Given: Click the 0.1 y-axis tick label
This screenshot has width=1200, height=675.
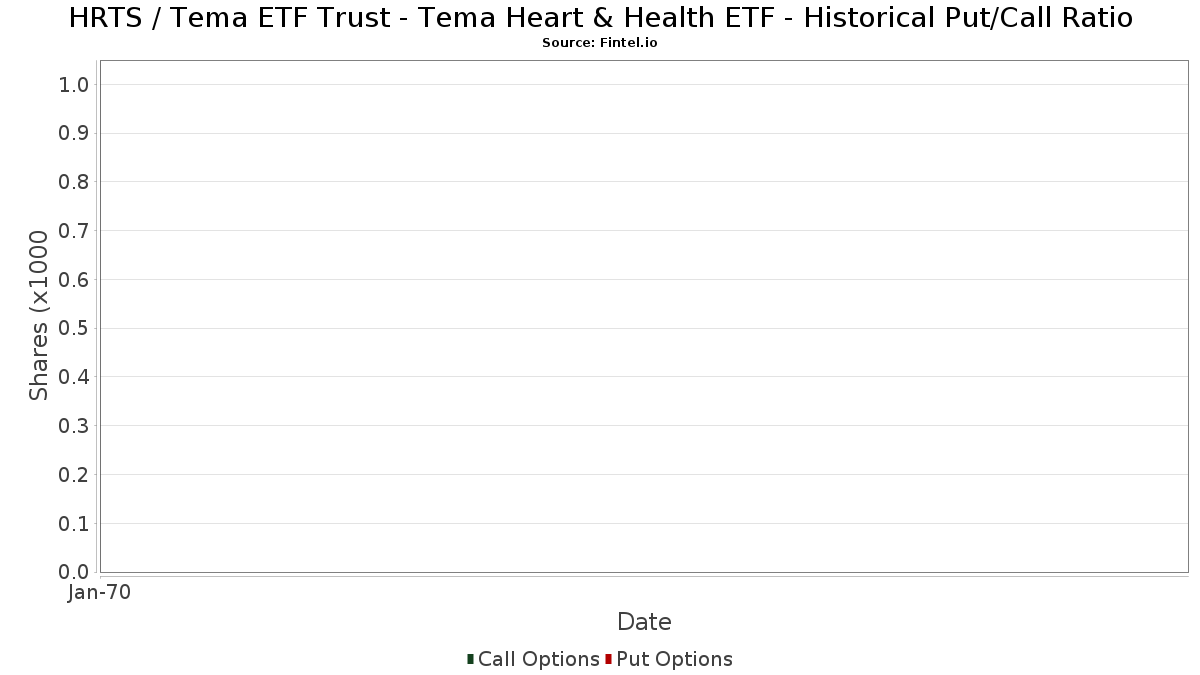Looking at the screenshot, I should click(x=75, y=524).
